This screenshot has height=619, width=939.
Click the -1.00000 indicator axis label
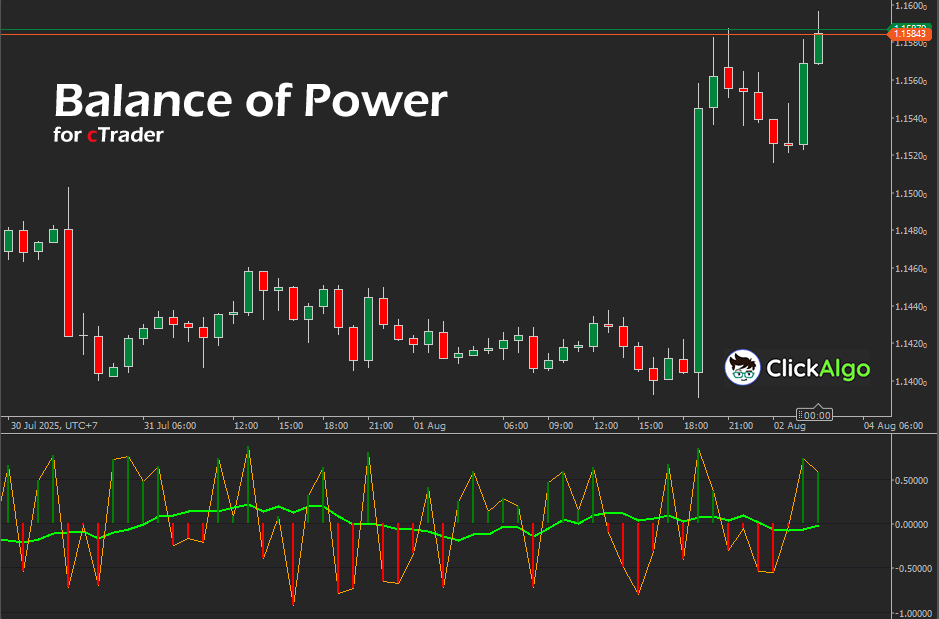tap(913, 614)
